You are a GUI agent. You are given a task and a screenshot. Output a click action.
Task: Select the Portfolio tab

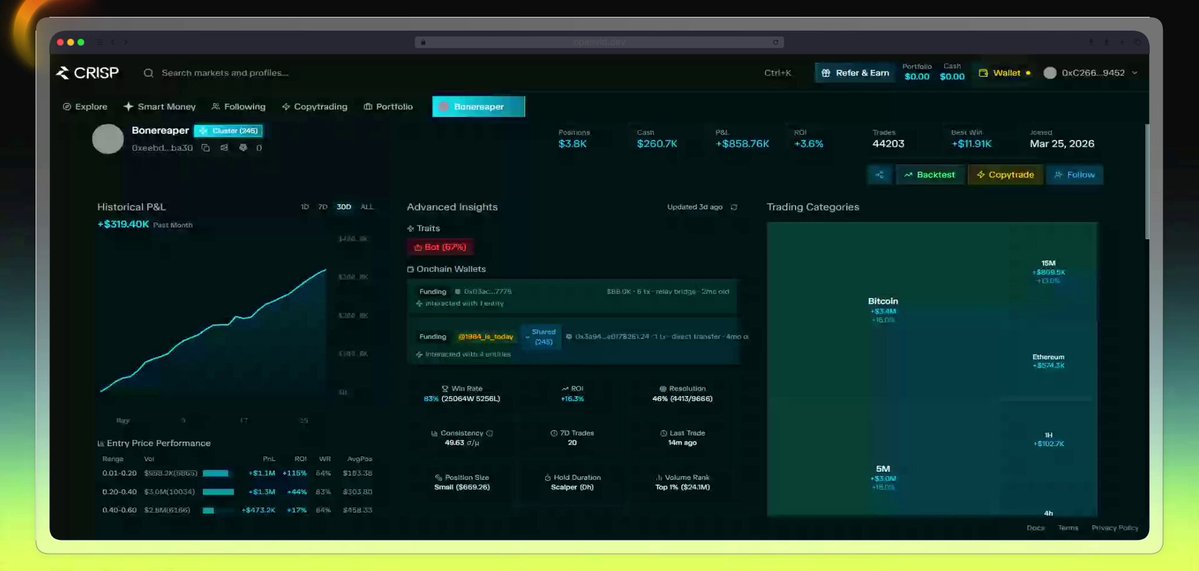388,107
